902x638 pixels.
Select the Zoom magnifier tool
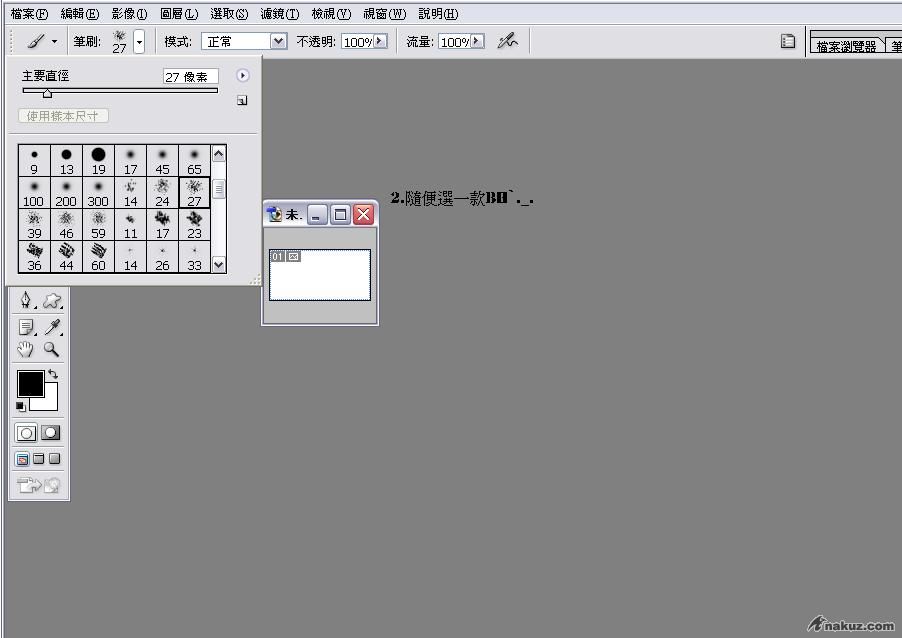point(52,350)
